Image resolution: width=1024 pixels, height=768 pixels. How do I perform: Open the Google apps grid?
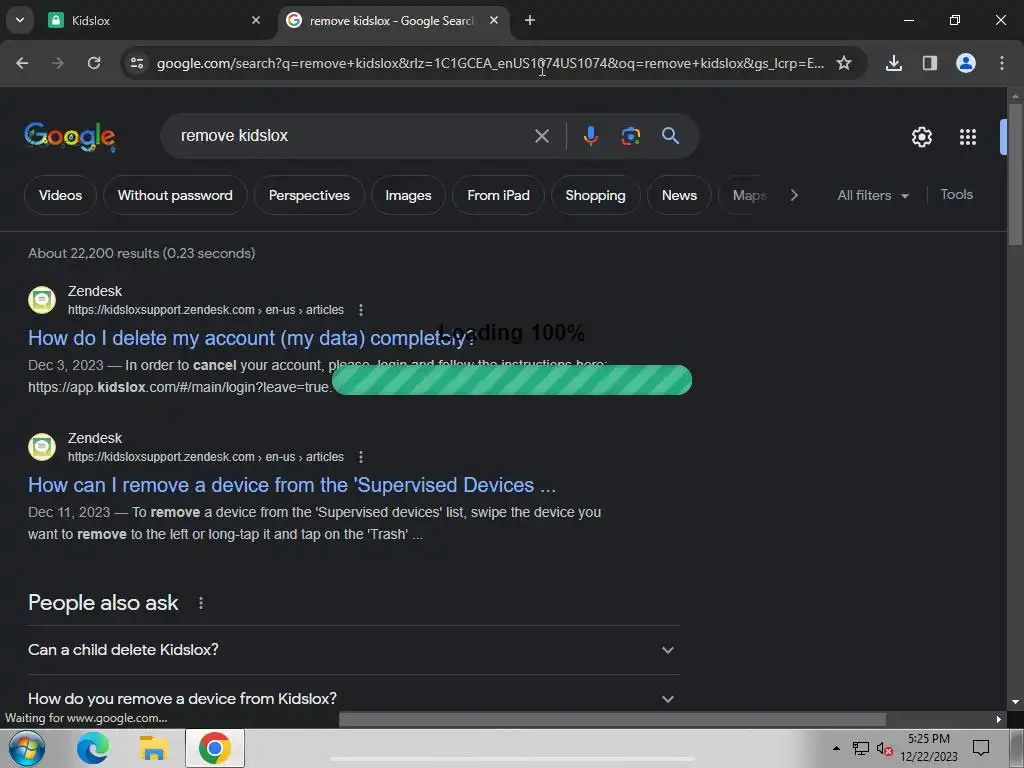pyautogui.click(x=968, y=137)
